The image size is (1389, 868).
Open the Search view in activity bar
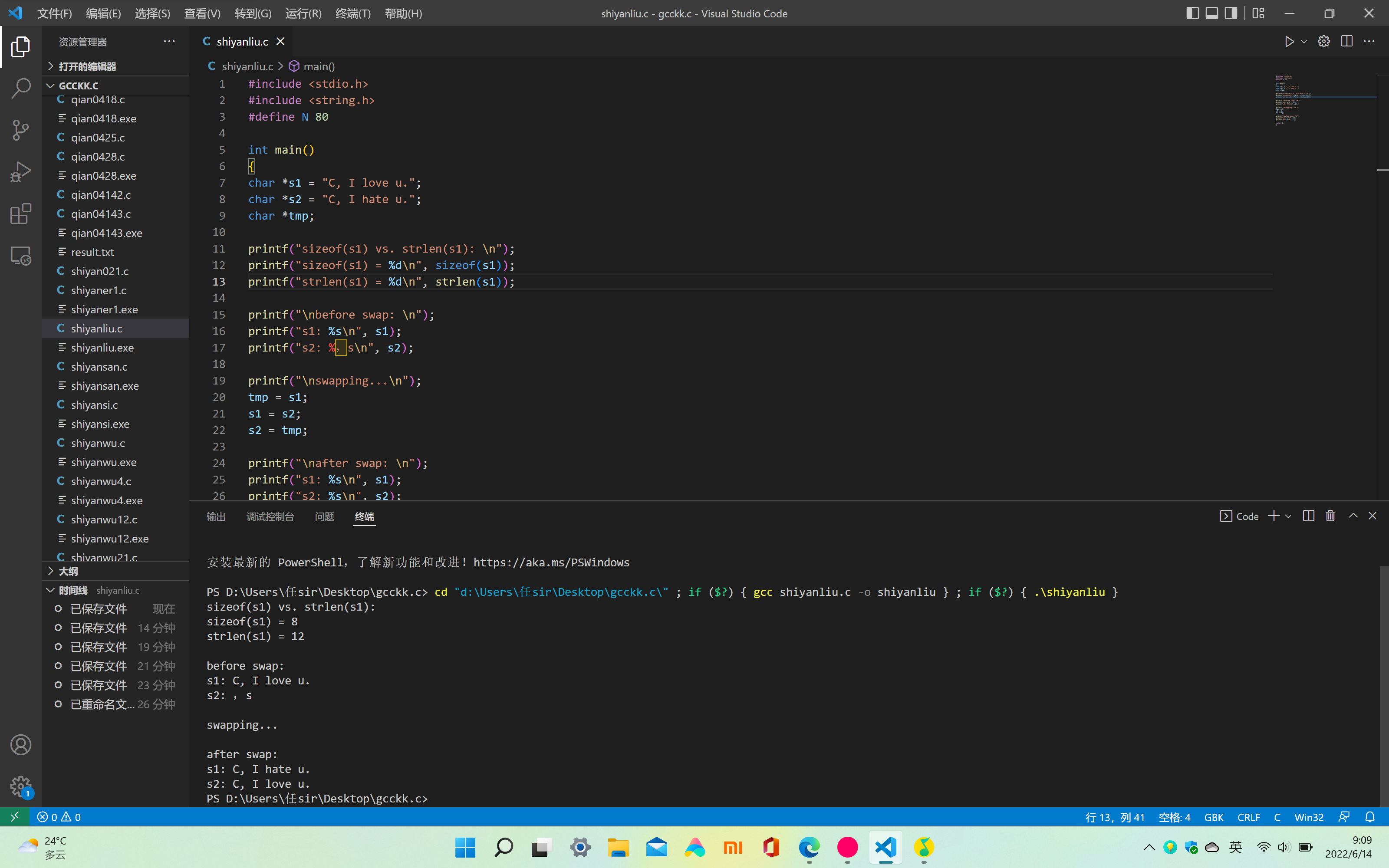(21, 89)
